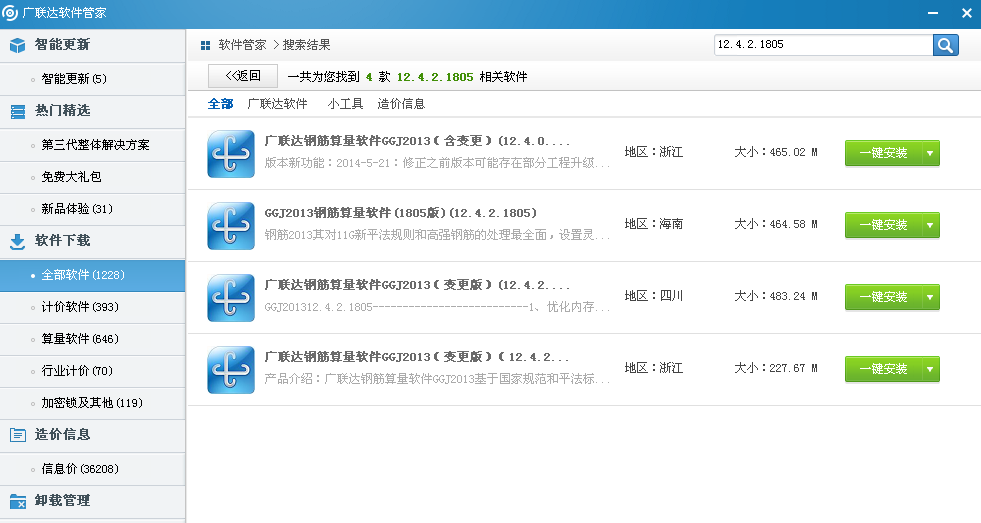Click the 地区：四川 label
The image size is (981, 523).
pyautogui.click(x=654, y=296)
